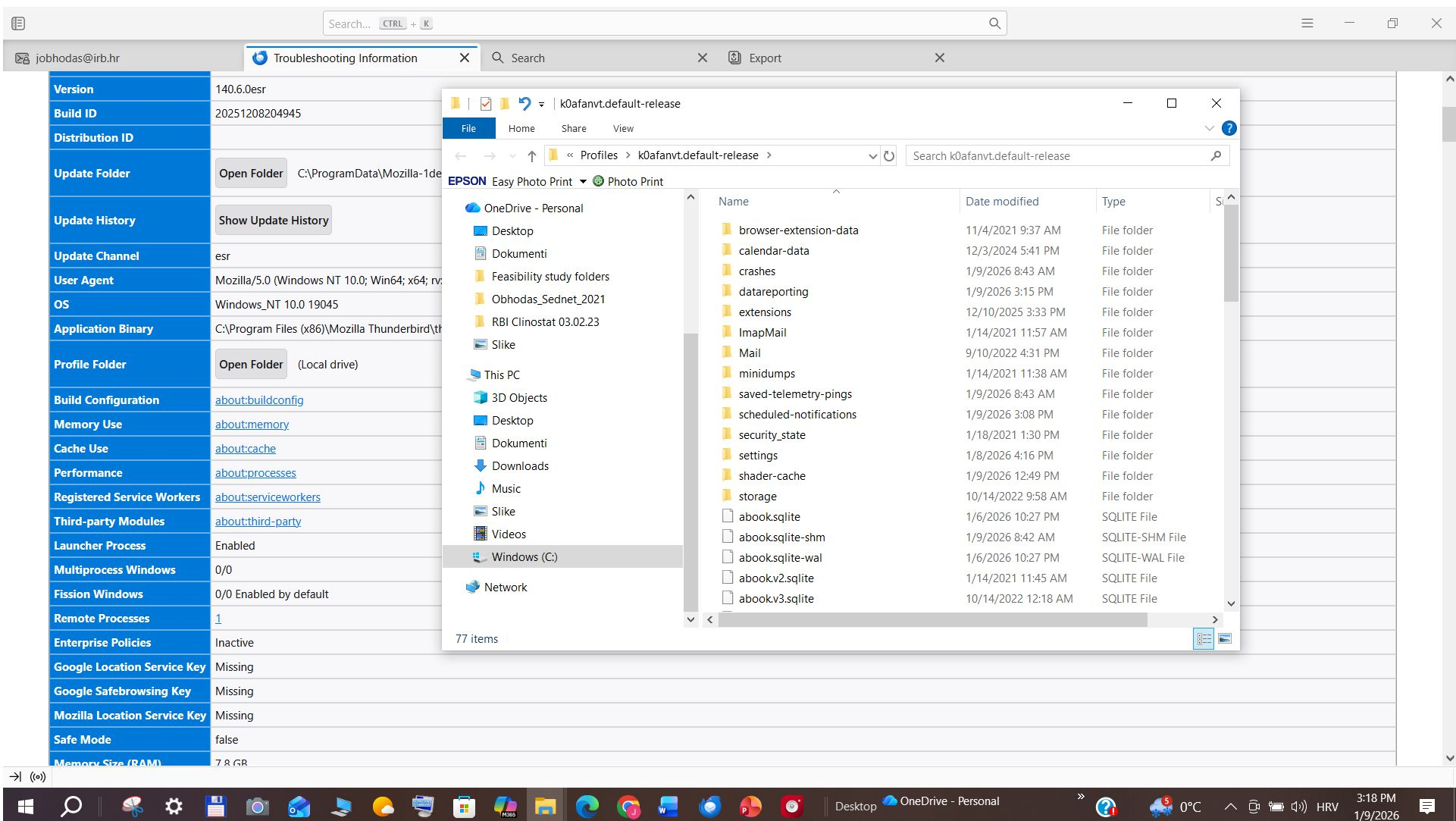Expand the Explorer ribbon chevron
The image size is (1456, 821).
(x=1209, y=128)
